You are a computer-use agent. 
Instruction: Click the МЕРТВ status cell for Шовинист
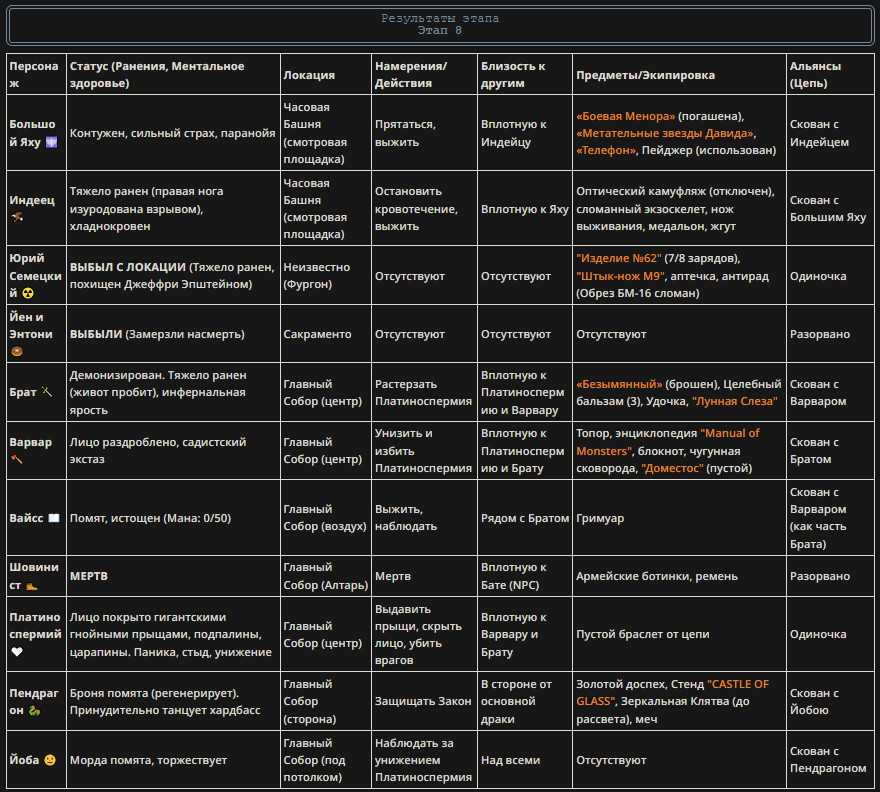173,576
